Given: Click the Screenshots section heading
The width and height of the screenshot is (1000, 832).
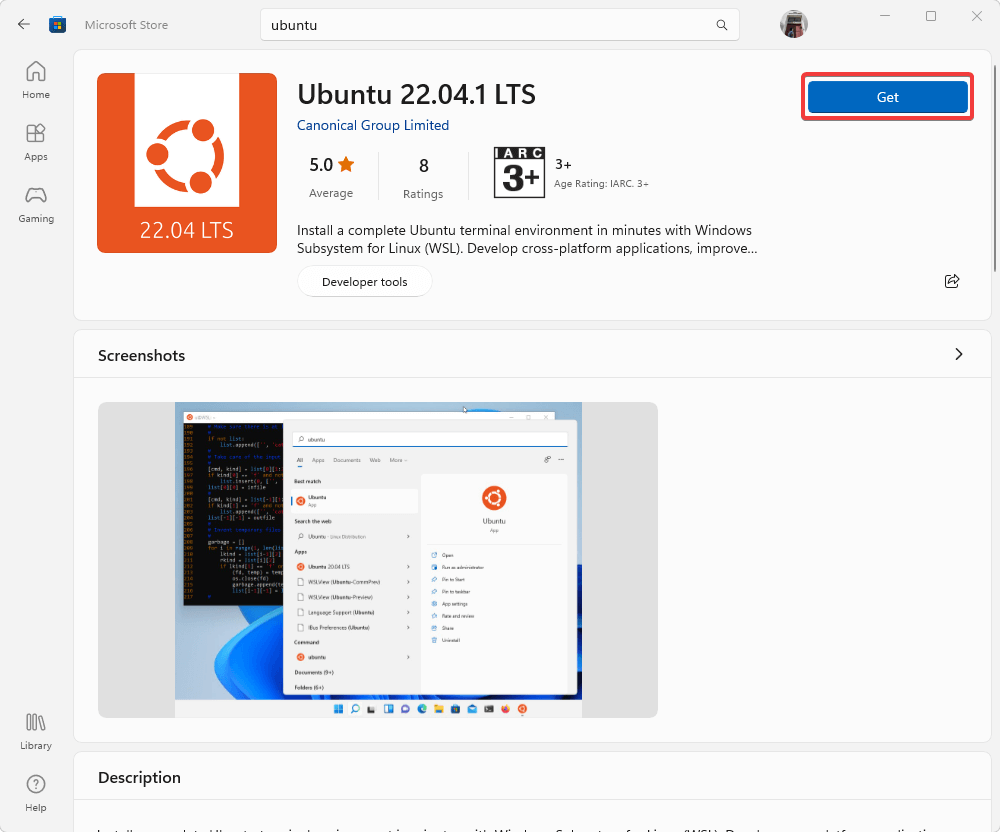Looking at the screenshot, I should (x=142, y=356).
